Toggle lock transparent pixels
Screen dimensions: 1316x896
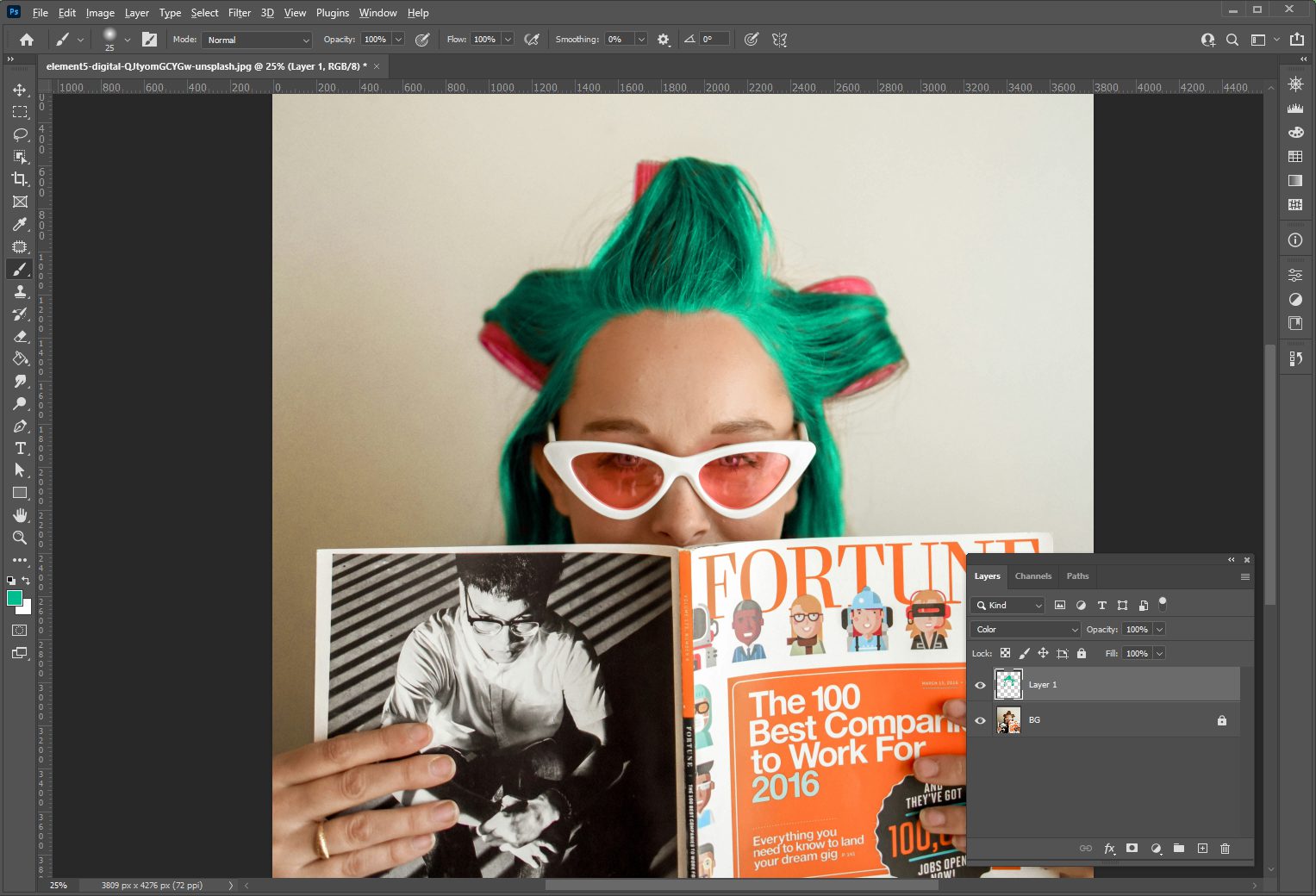[1005, 653]
